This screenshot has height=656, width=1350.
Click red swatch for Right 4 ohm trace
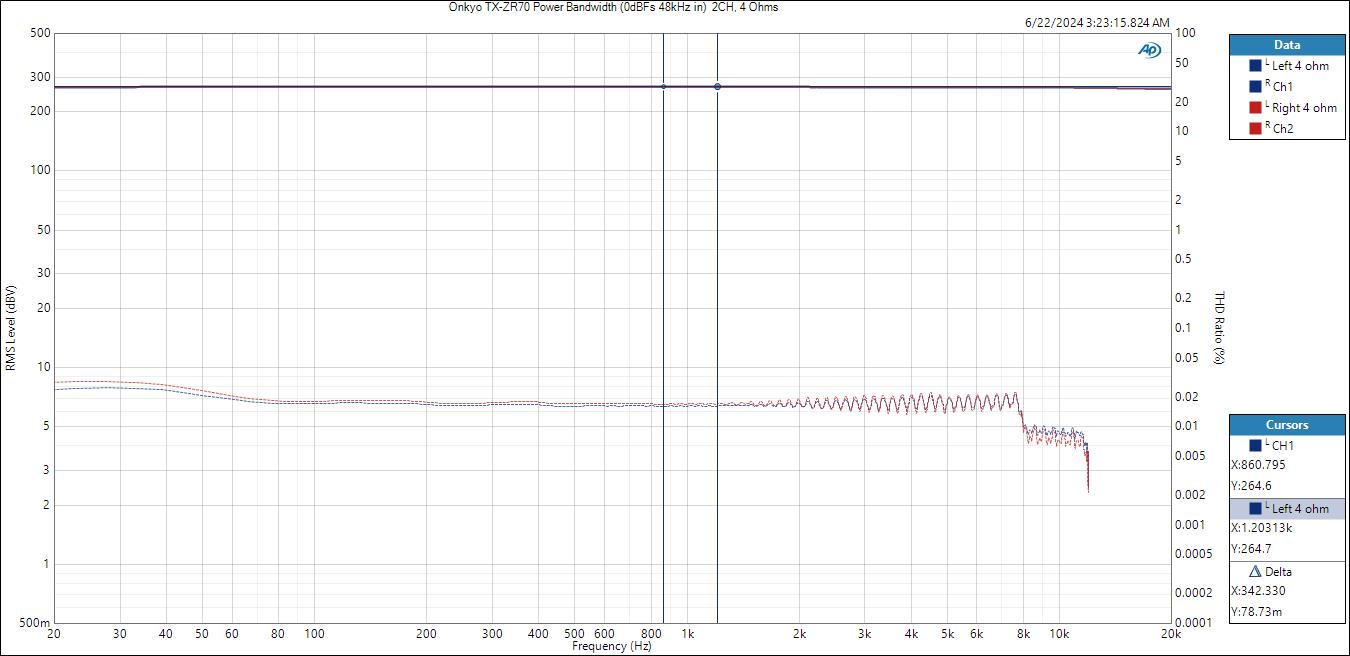coord(1255,108)
